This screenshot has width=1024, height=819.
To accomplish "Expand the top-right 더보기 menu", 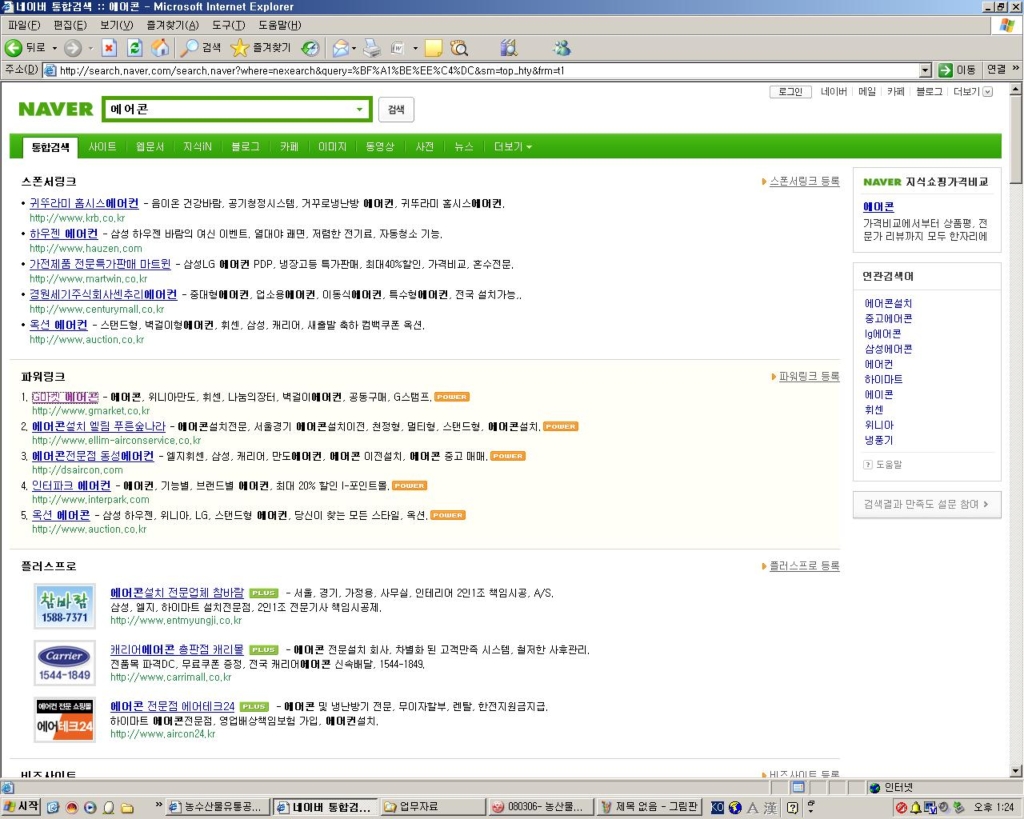I will (972, 91).
